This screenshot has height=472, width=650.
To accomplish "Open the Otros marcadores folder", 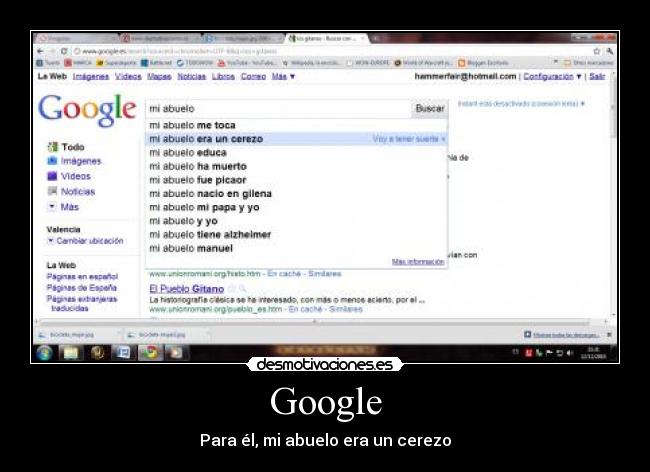I will pyautogui.click(x=589, y=63).
